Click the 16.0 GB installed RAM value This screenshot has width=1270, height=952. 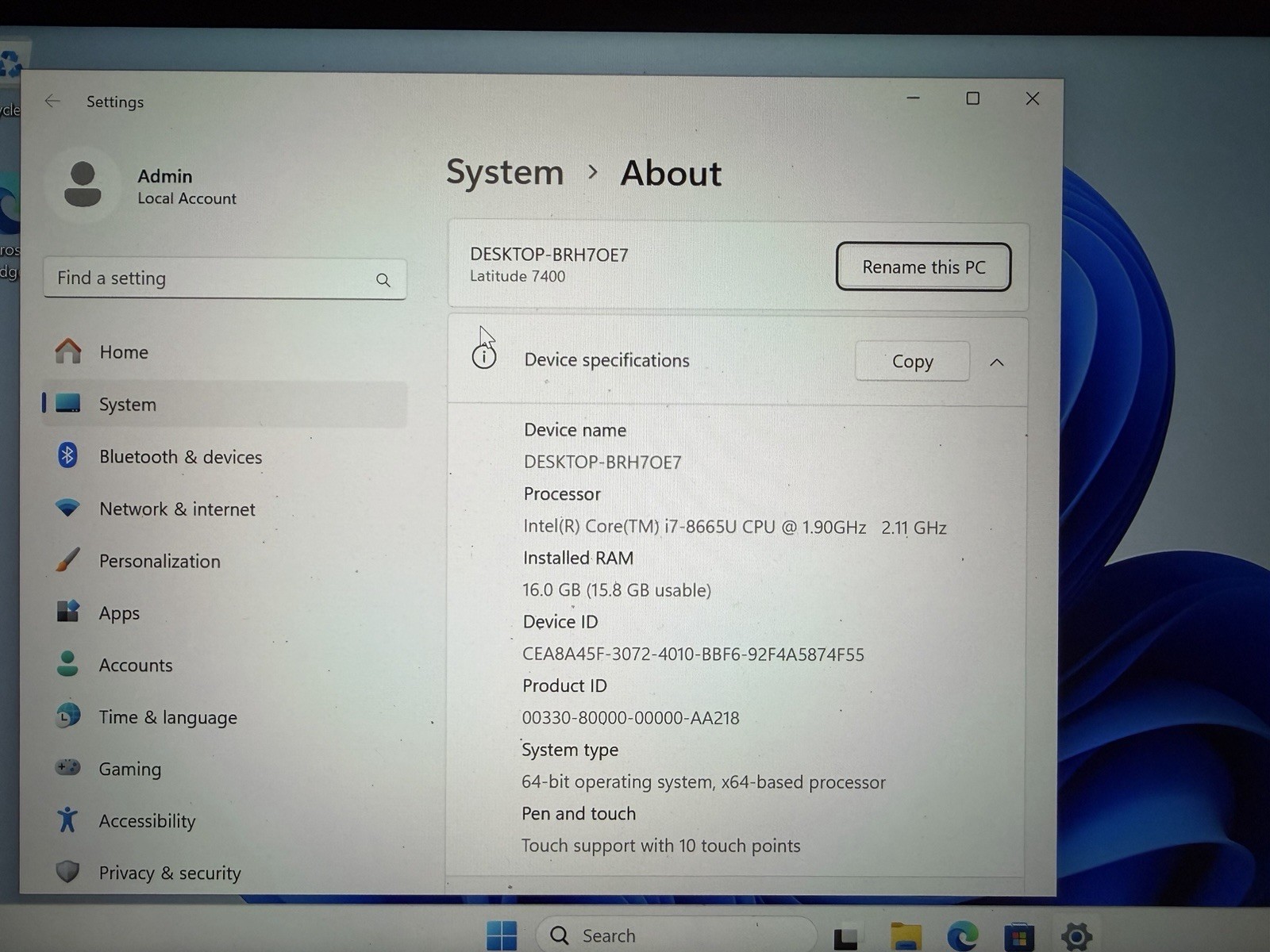(617, 590)
